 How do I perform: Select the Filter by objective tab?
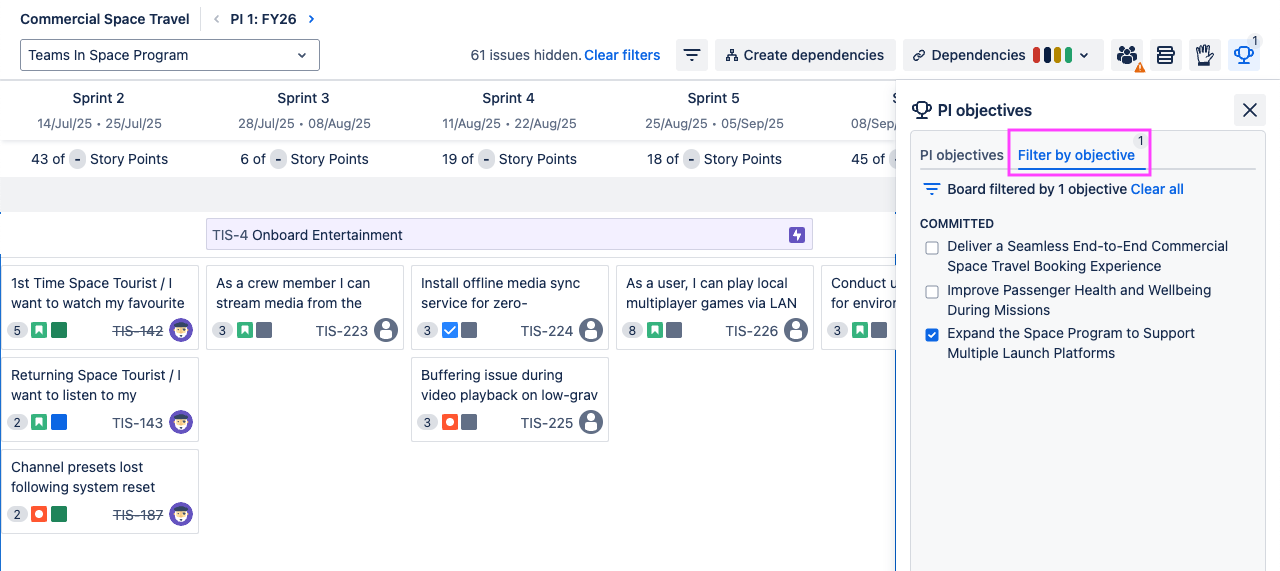pos(1076,155)
